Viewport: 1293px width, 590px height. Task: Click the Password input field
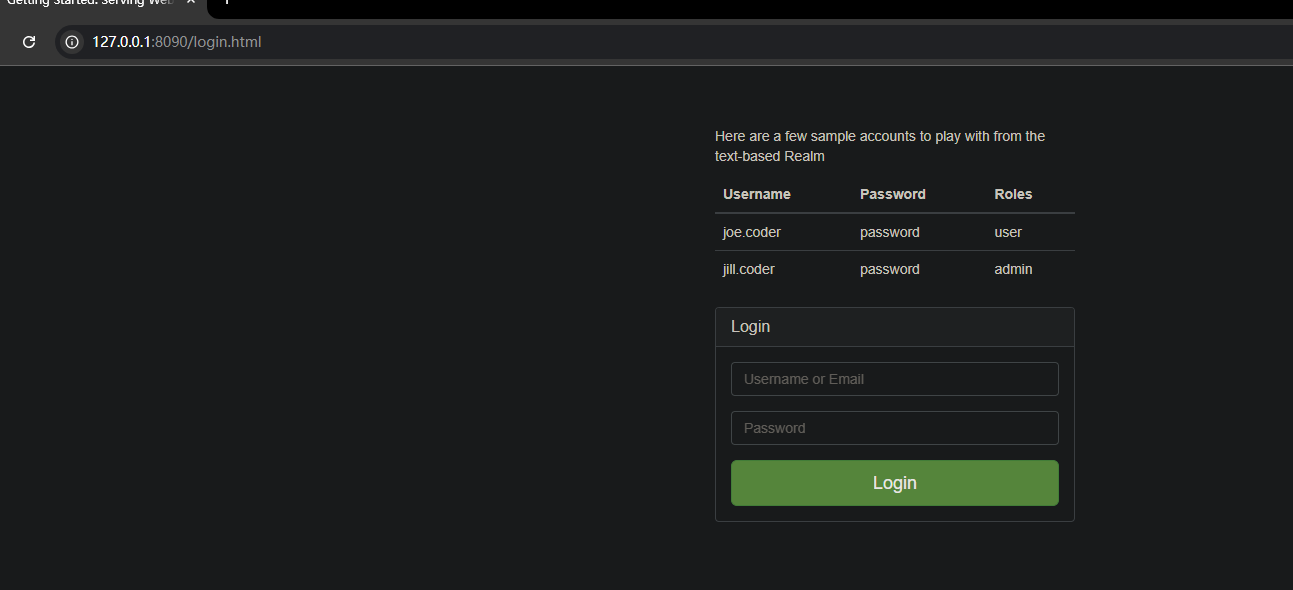[894, 428]
